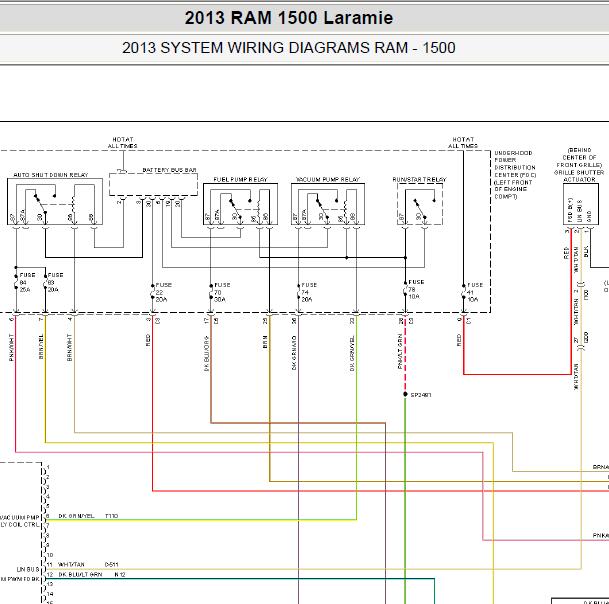The image size is (609, 604).
Task: Click the 'DK BLU/LT GRN' wire label
Action: (80, 574)
